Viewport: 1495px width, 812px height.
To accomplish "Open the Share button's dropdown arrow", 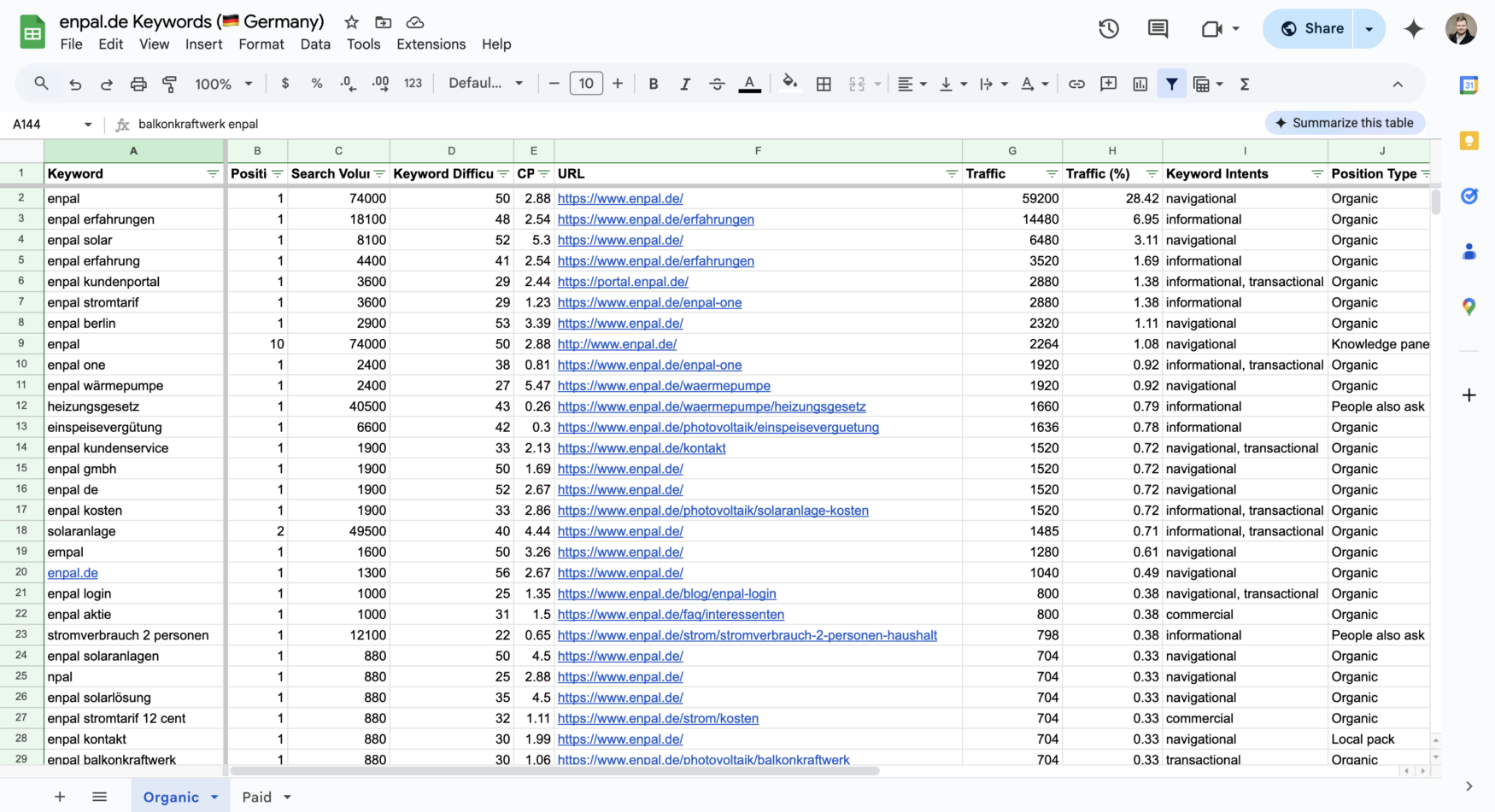I will point(1369,28).
